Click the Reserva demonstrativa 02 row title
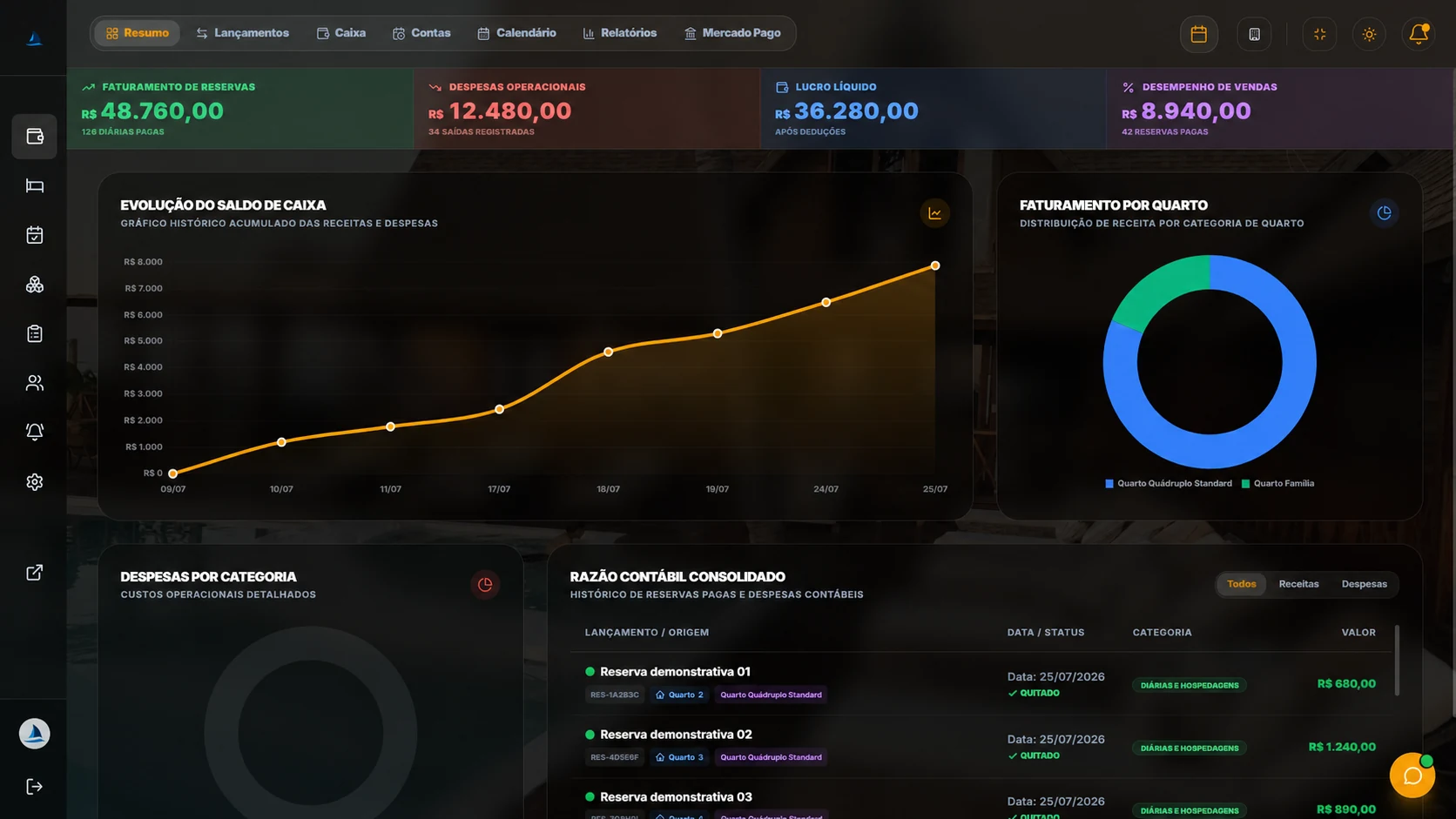 [676, 735]
